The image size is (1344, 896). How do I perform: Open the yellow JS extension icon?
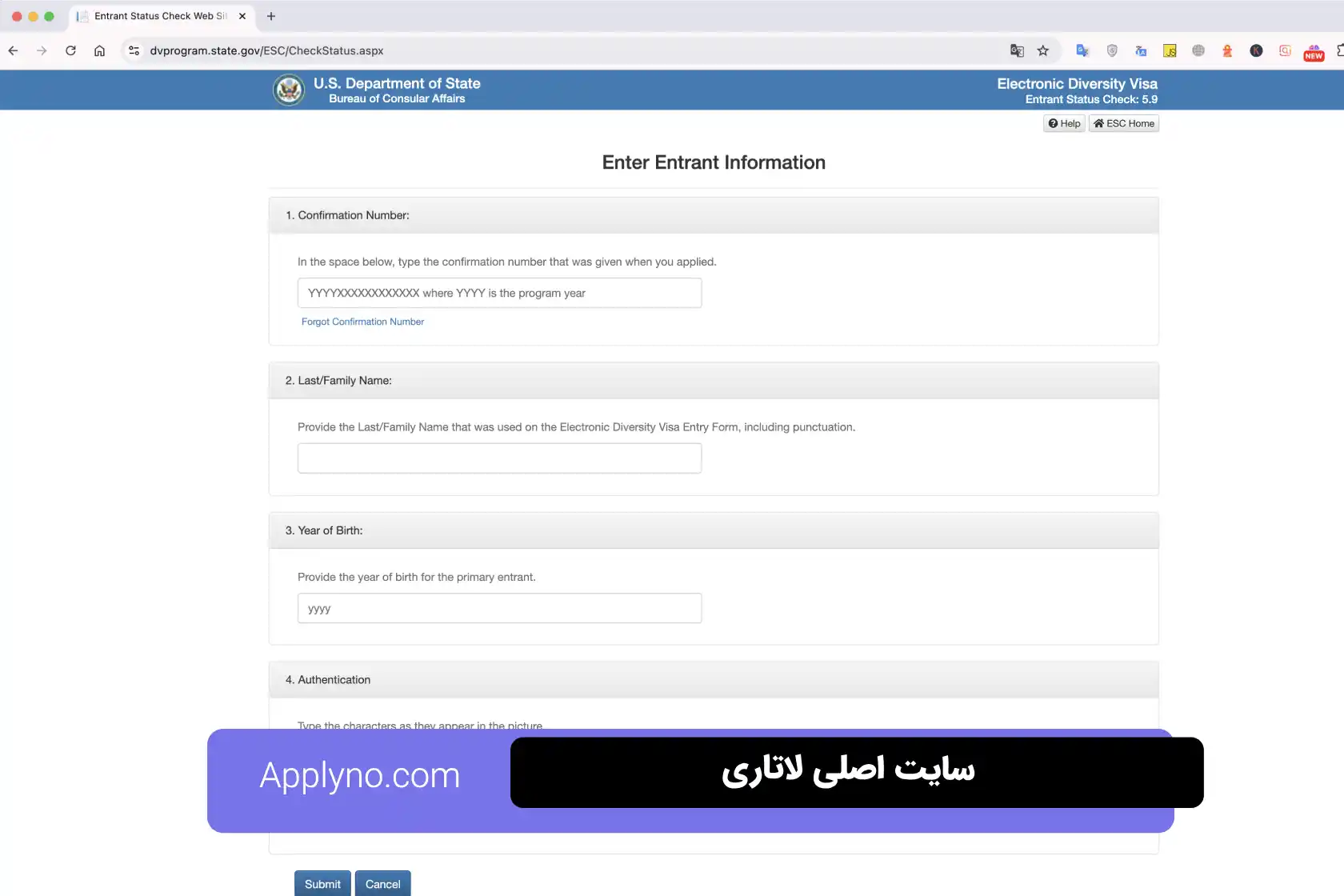(x=1170, y=50)
